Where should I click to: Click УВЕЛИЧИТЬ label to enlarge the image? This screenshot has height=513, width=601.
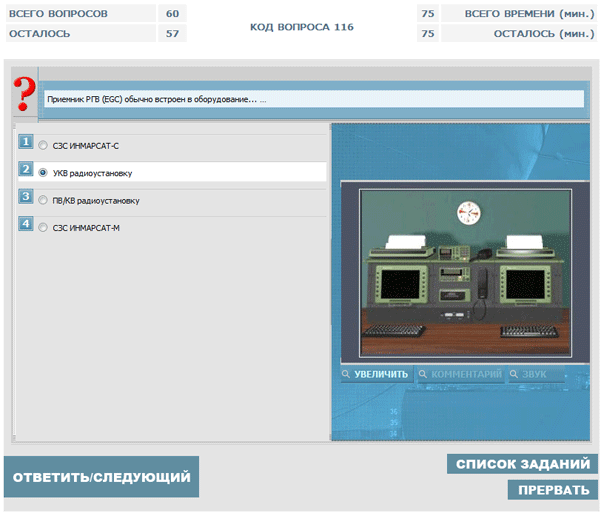pyautogui.click(x=381, y=374)
